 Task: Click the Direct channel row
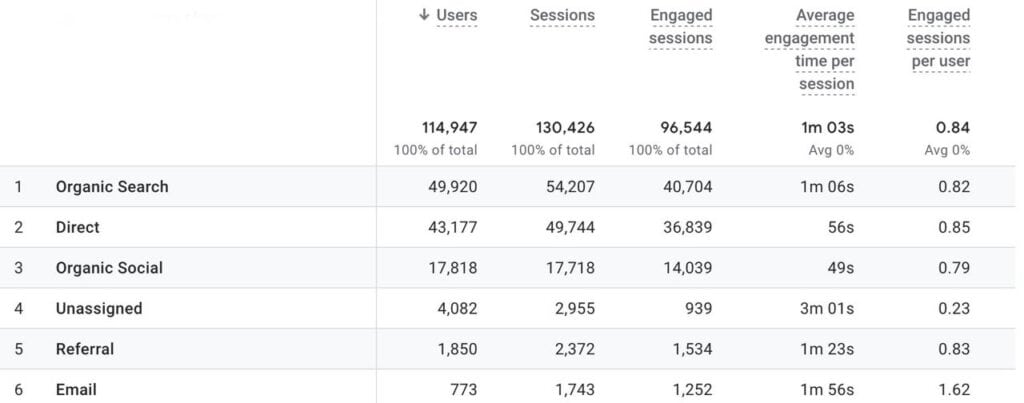(x=77, y=228)
